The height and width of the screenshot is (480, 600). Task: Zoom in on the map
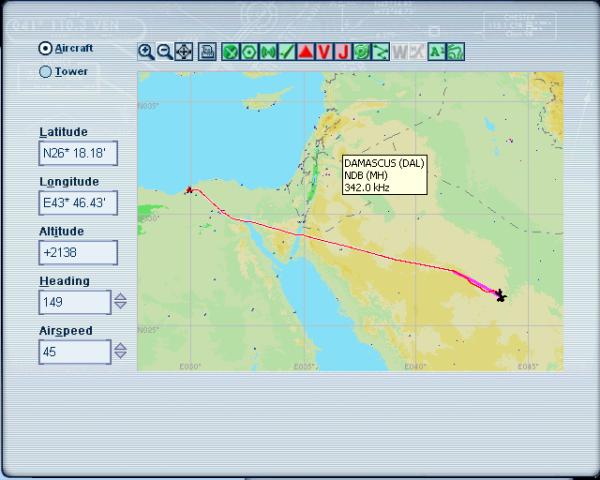point(146,52)
